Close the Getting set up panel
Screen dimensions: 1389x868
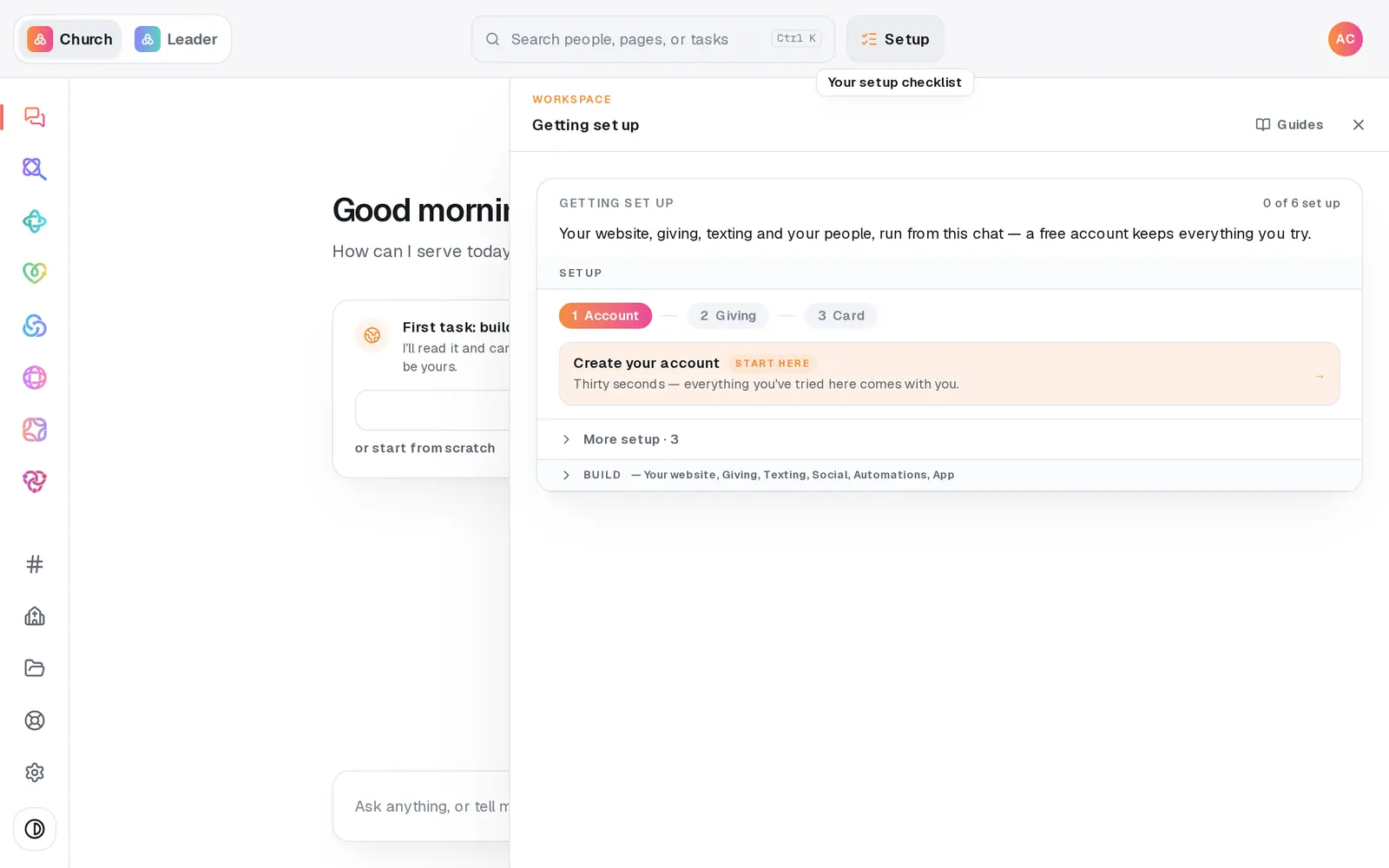tap(1359, 125)
